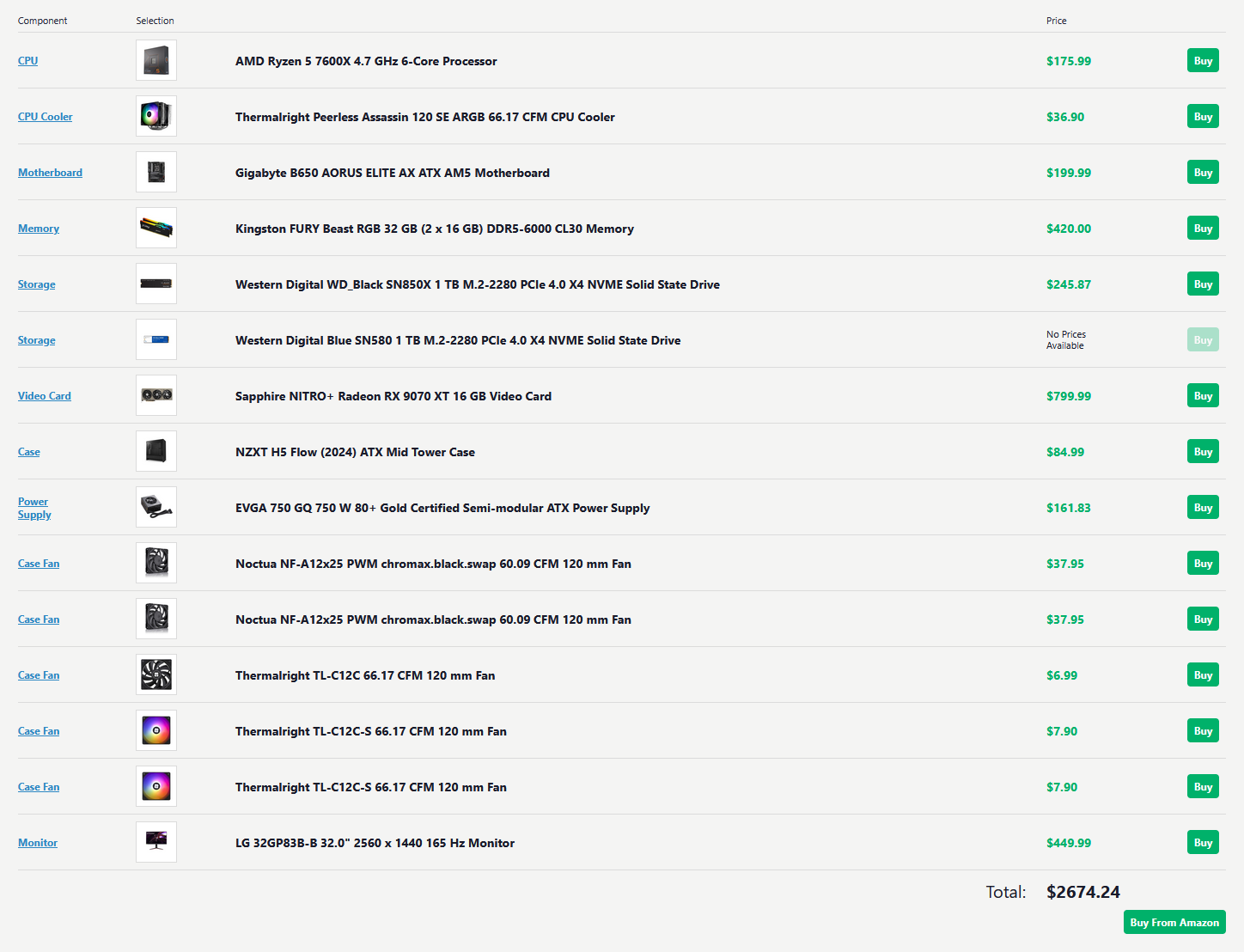Click the Buy From Amazon button
The image size is (1244, 952).
1174,922
